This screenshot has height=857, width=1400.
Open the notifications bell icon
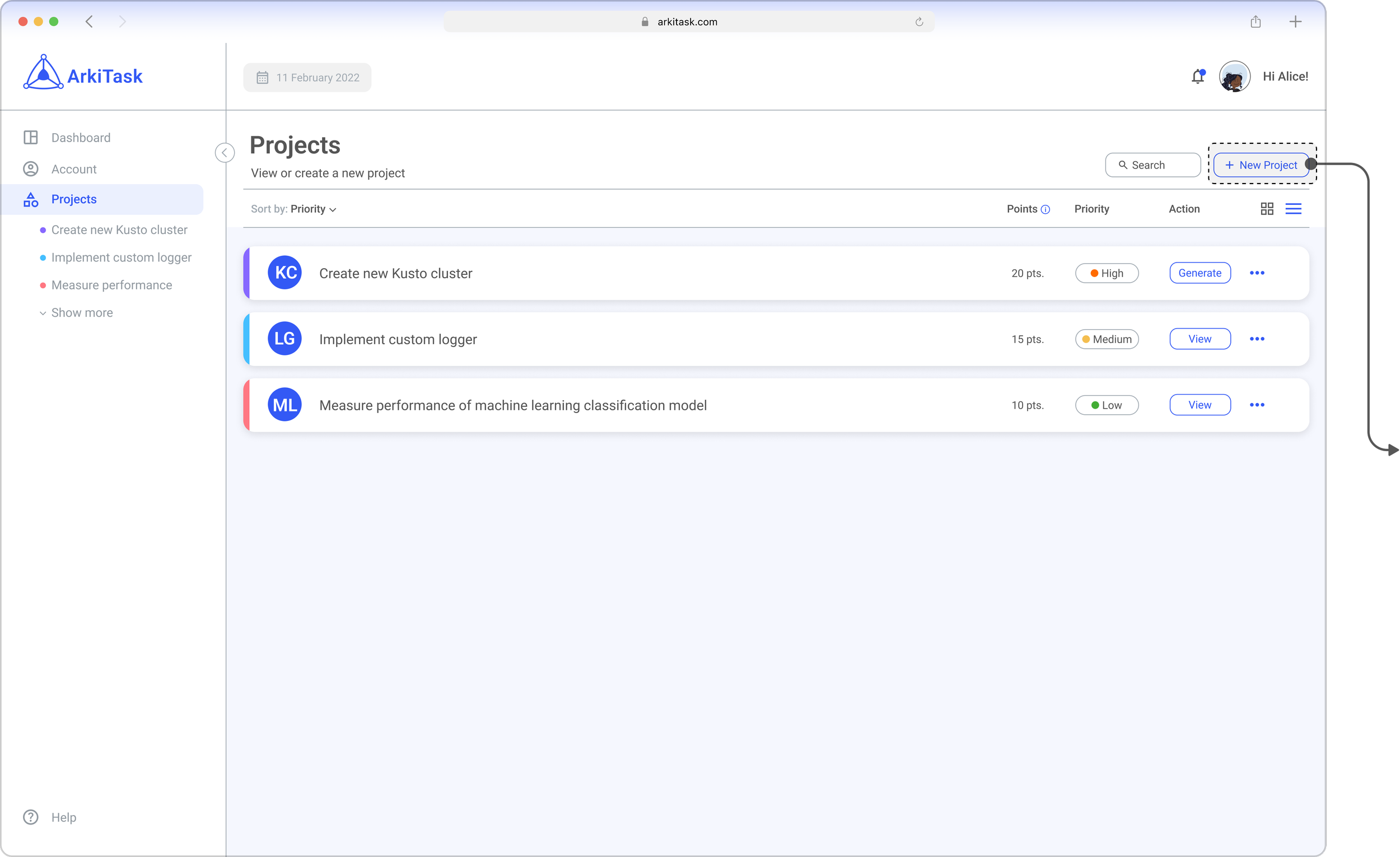pos(1197,77)
